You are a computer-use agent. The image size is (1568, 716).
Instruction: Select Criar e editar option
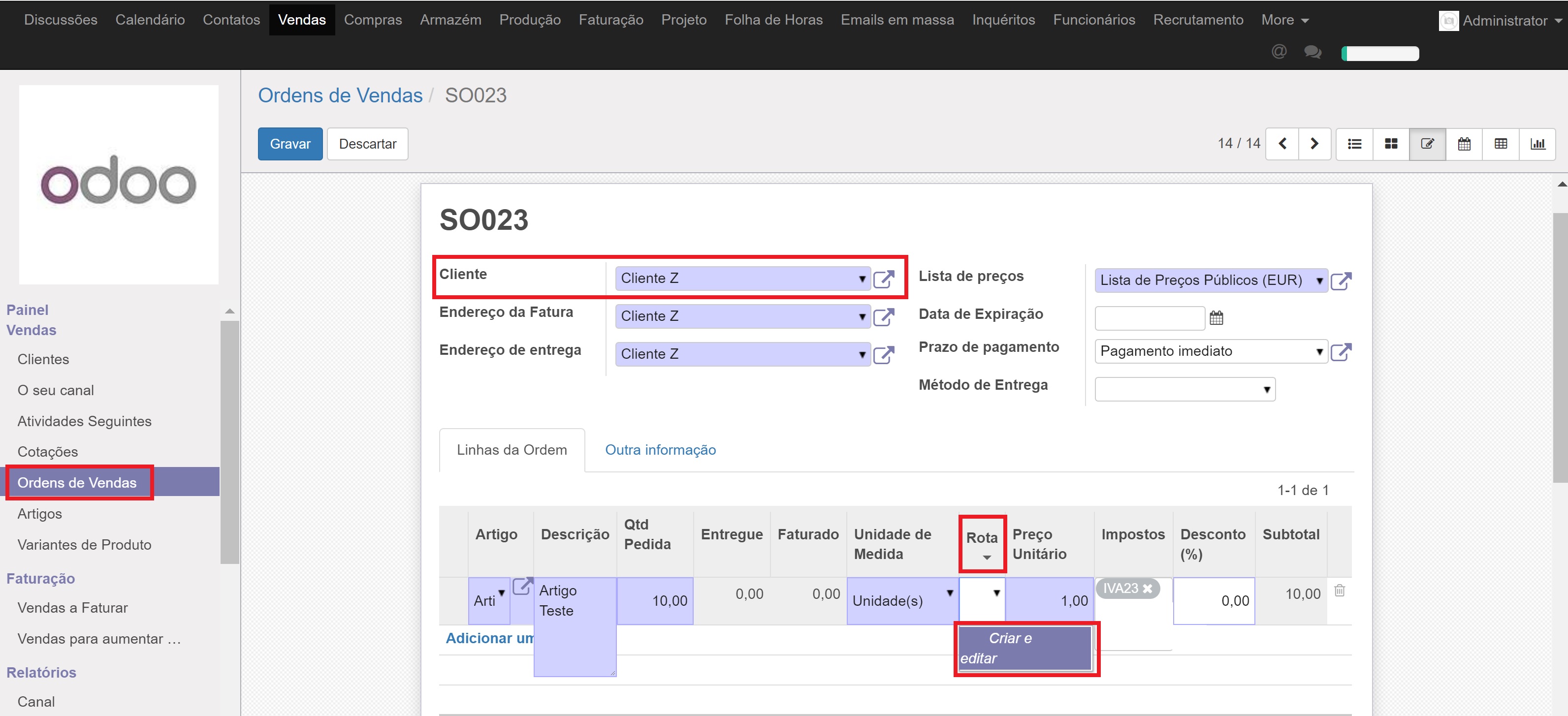click(x=1025, y=649)
